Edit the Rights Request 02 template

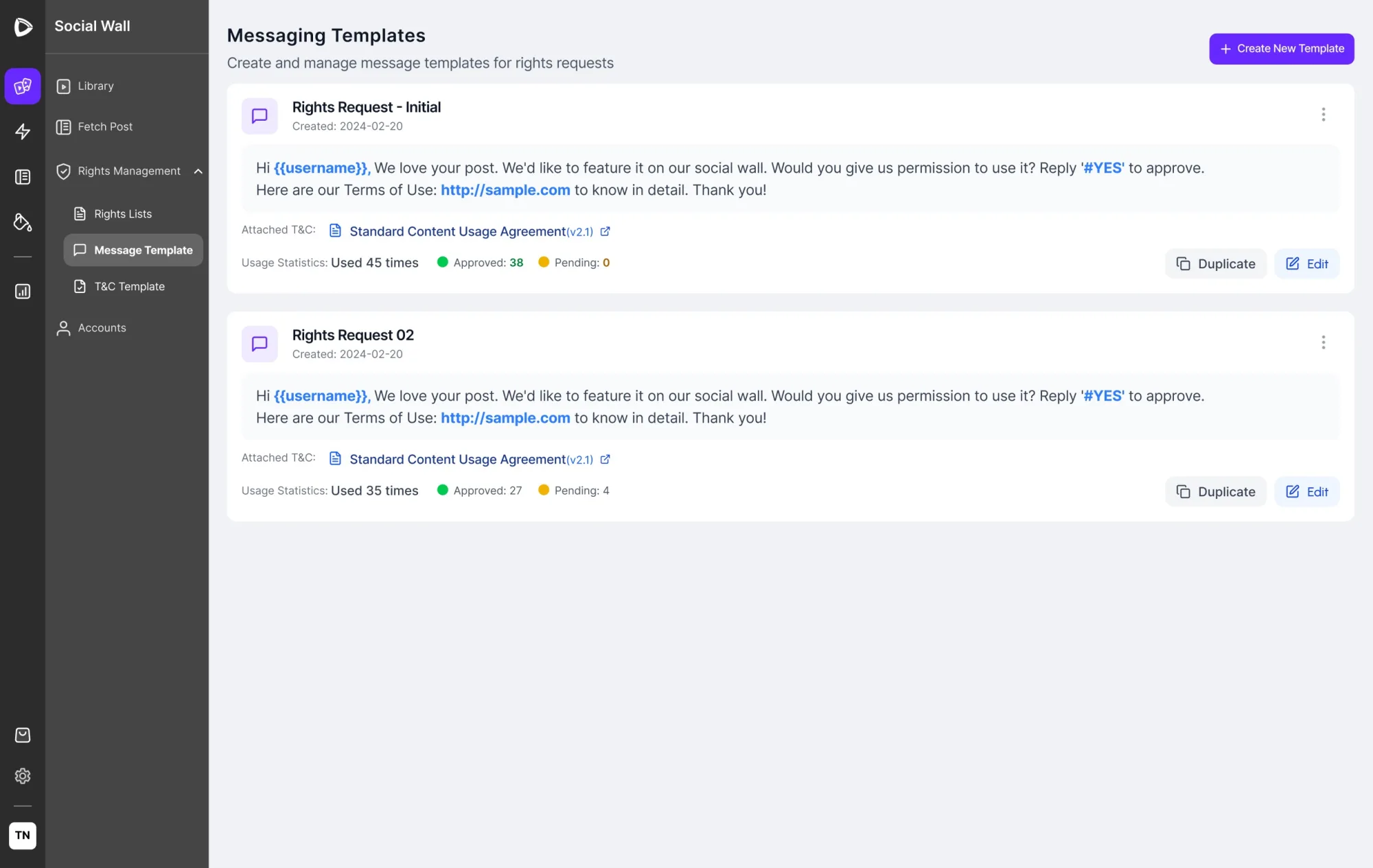(x=1307, y=491)
